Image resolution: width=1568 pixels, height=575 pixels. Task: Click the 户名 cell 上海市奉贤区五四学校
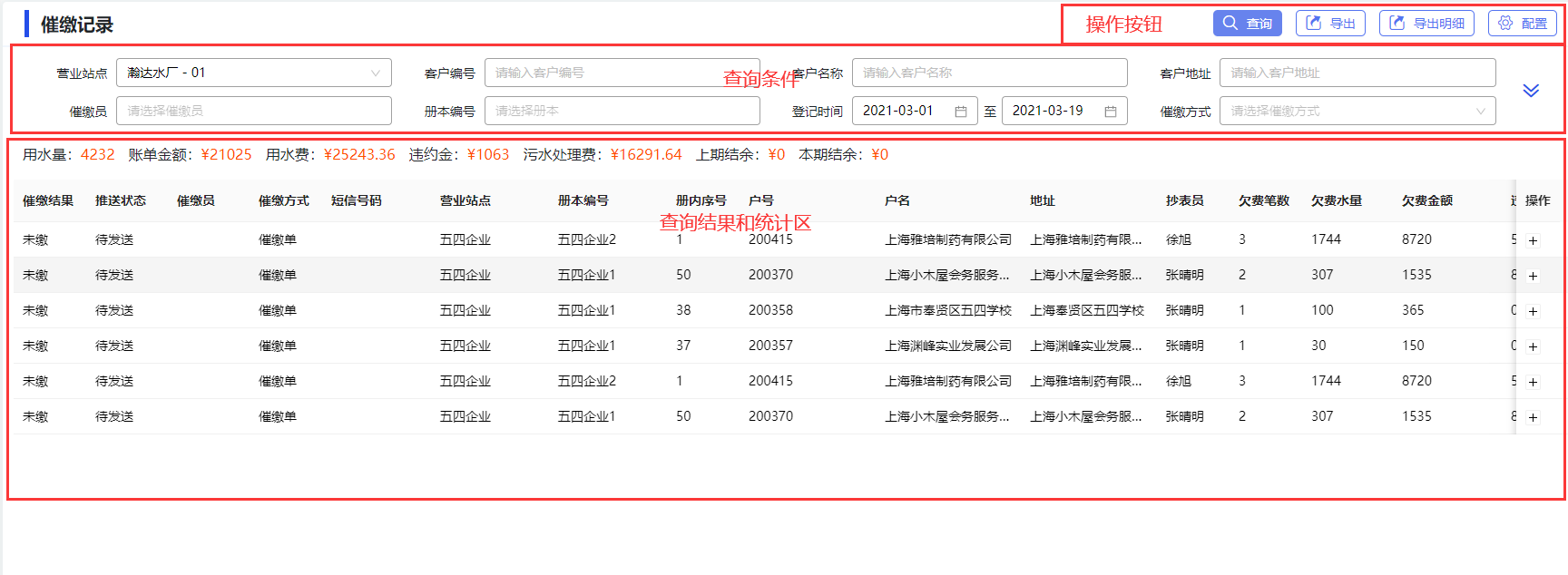[948, 310]
